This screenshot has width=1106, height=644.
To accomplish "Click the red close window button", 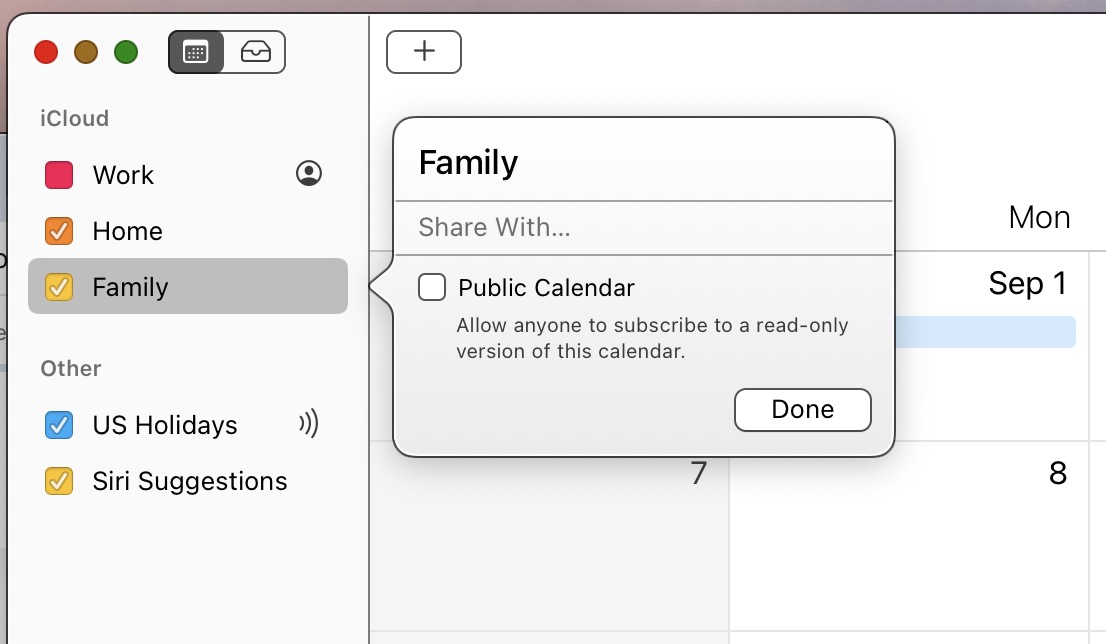I will (46, 52).
